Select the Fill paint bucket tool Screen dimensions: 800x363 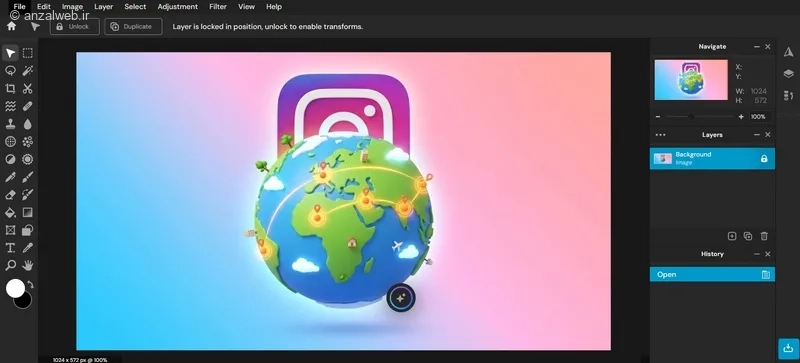[10, 212]
